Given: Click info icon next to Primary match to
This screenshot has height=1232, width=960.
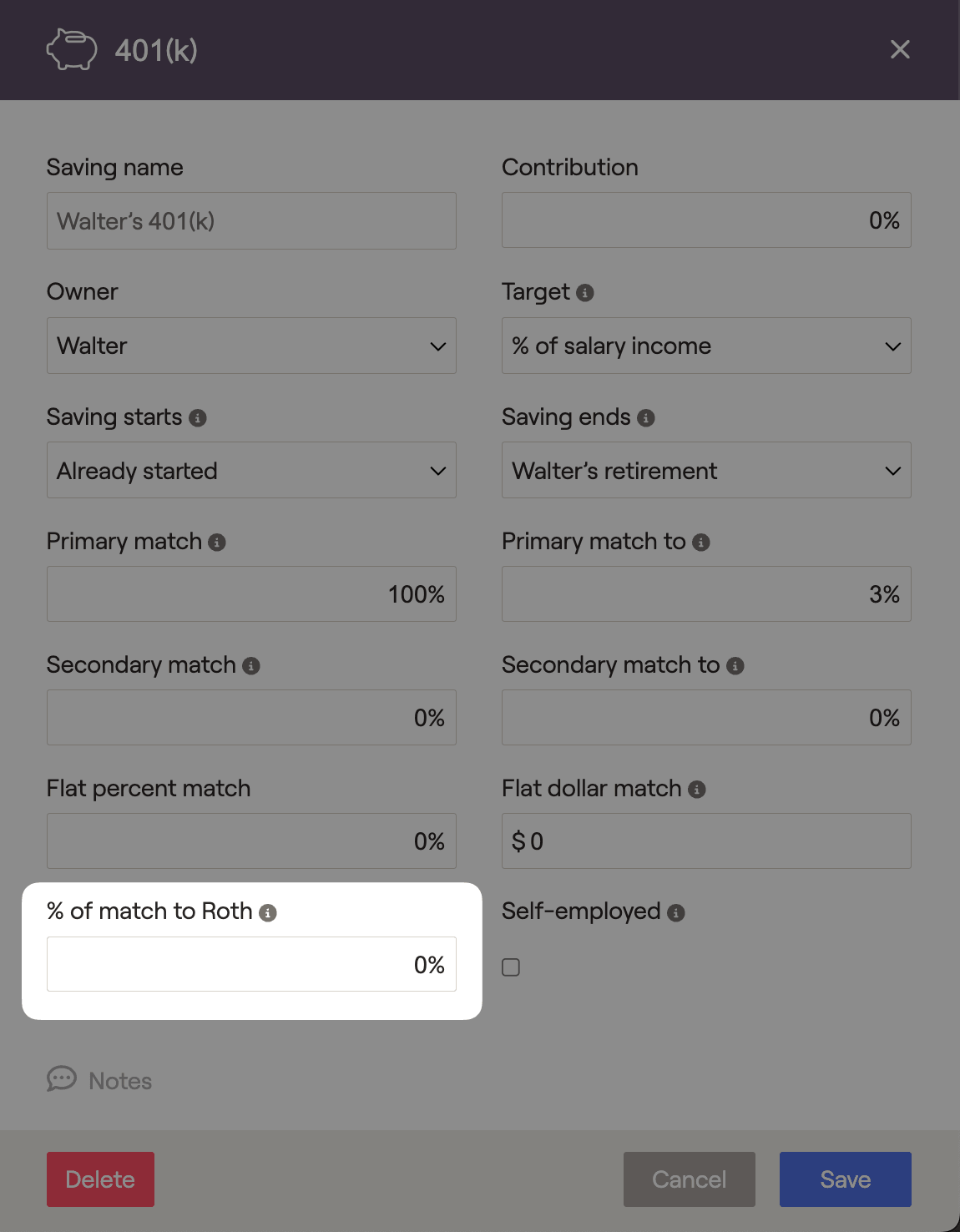Looking at the screenshot, I should tap(701, 543).
